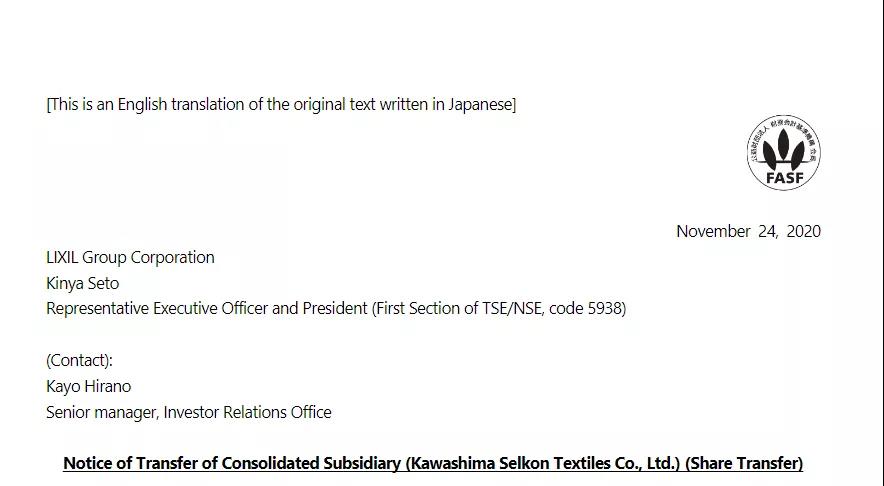This screenshot has height=486, width=884.
Task: Click the Senior manager title text
Action: pyautogui.click(x=100, y=412)
